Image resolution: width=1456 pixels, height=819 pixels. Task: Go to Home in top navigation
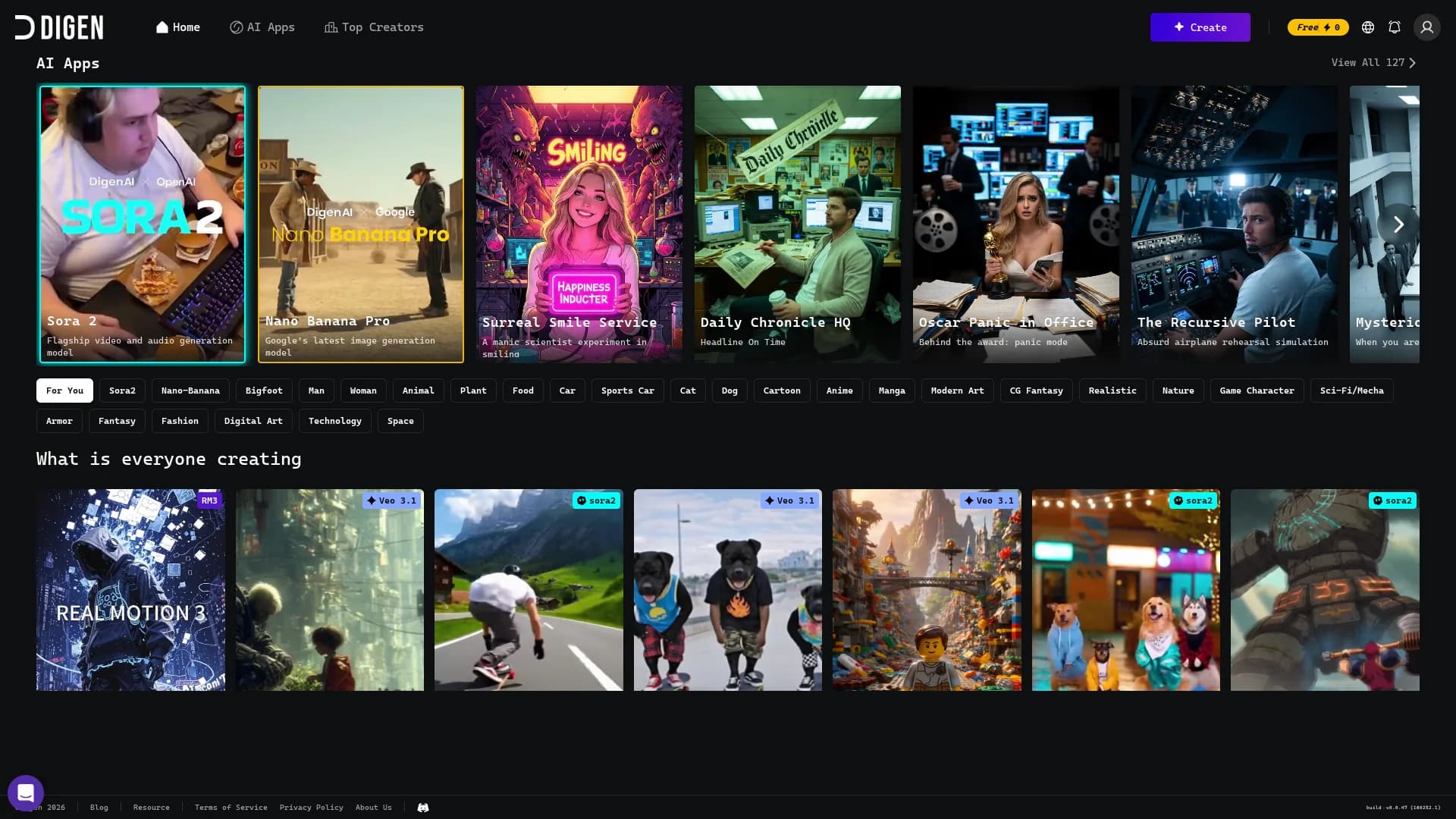178,27
